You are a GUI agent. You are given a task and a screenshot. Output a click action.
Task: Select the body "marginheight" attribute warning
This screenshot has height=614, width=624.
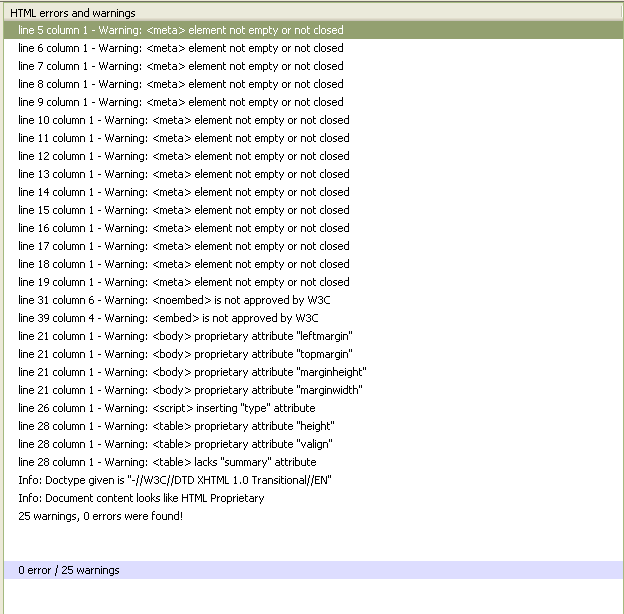coord(313,372)
